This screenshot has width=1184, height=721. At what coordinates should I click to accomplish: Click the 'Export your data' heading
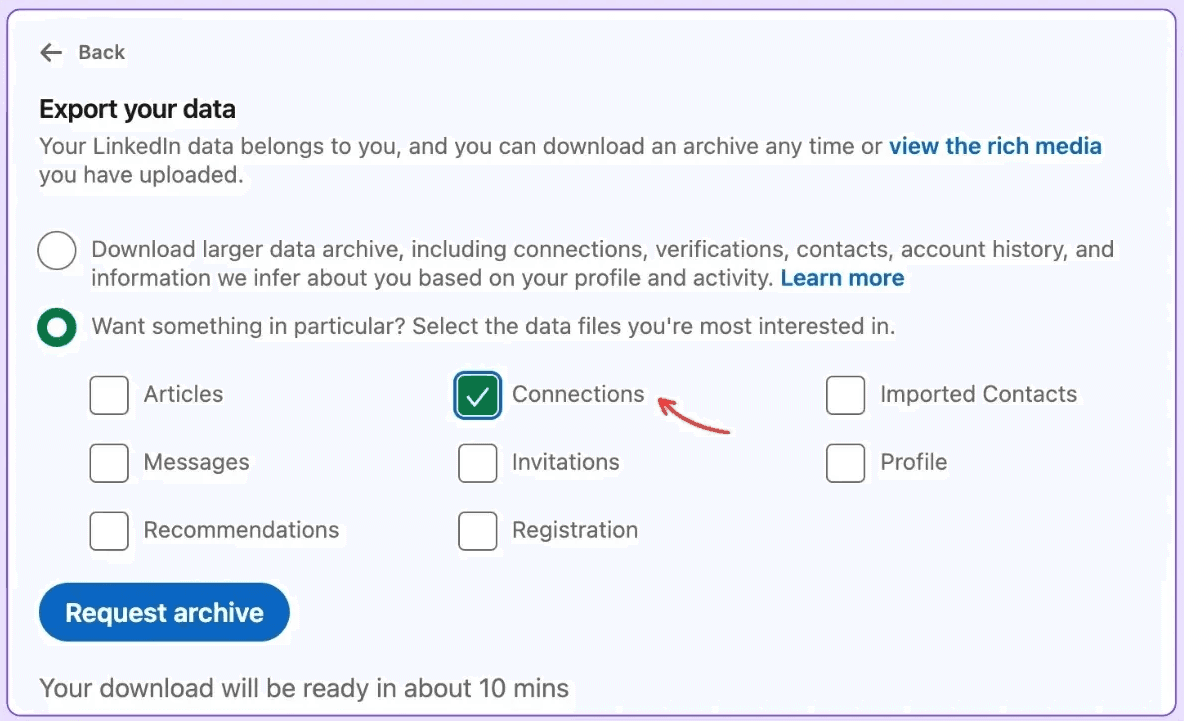(137, 109)
